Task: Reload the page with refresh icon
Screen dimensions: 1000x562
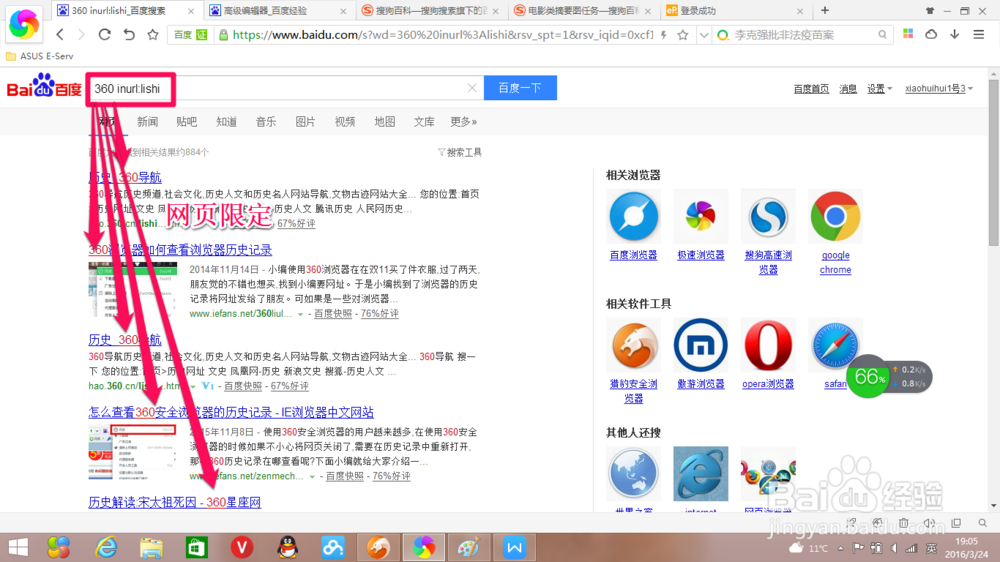Action: pos(105,34)
